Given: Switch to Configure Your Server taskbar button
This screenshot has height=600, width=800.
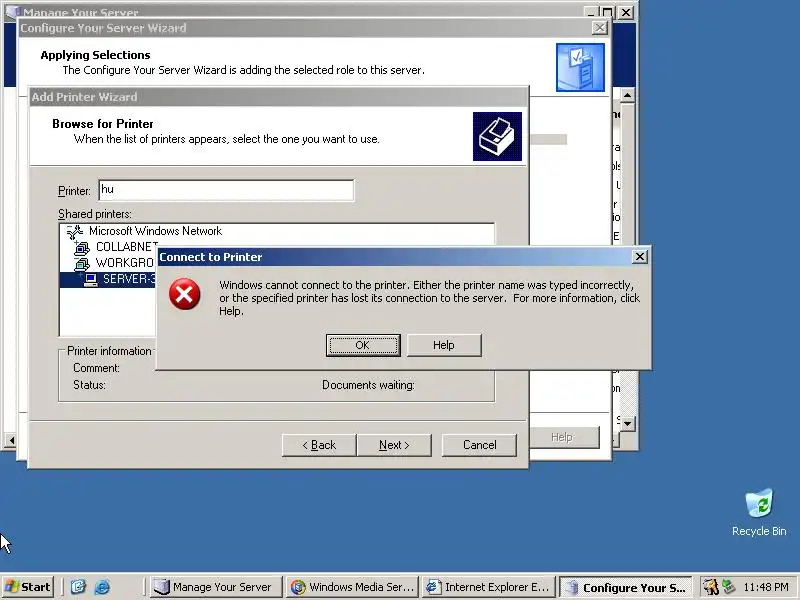Looking at the screenshot, I should pyautogui.click(x=626, y=587).
